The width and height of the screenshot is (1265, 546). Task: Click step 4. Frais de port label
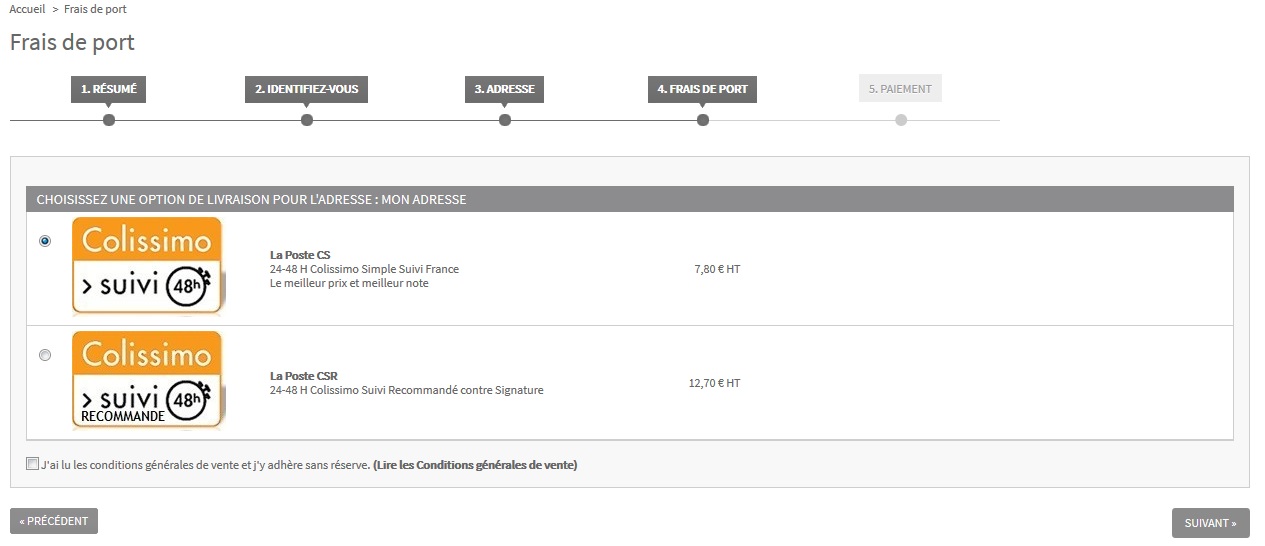(702, 89)
